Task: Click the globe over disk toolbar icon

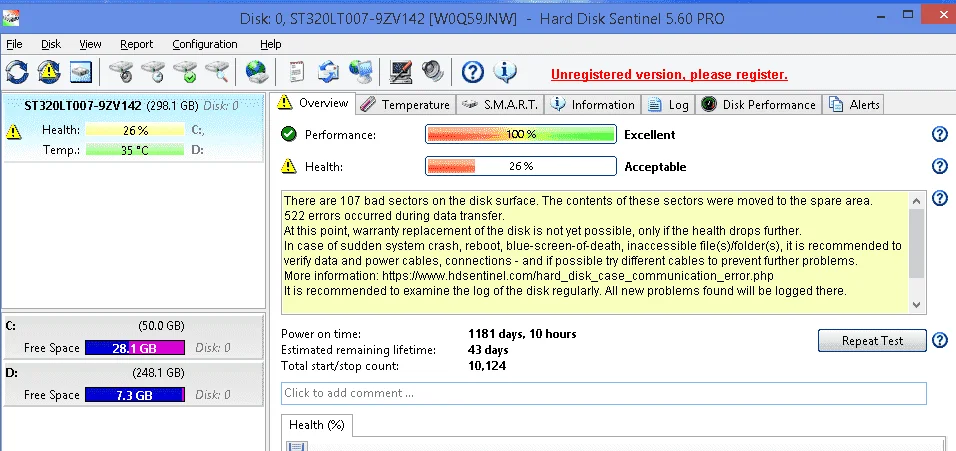Action: pos(257,73)
